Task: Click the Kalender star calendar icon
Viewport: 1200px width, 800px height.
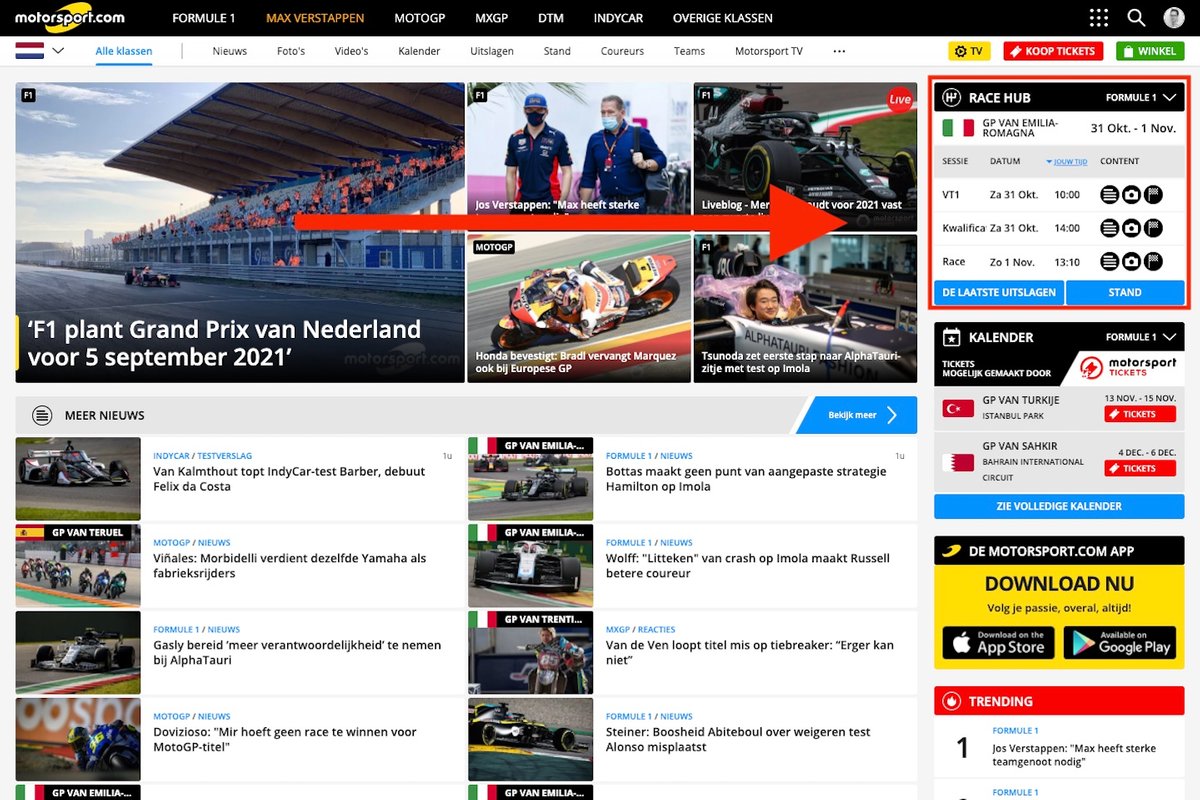Action: coord(952,337)
